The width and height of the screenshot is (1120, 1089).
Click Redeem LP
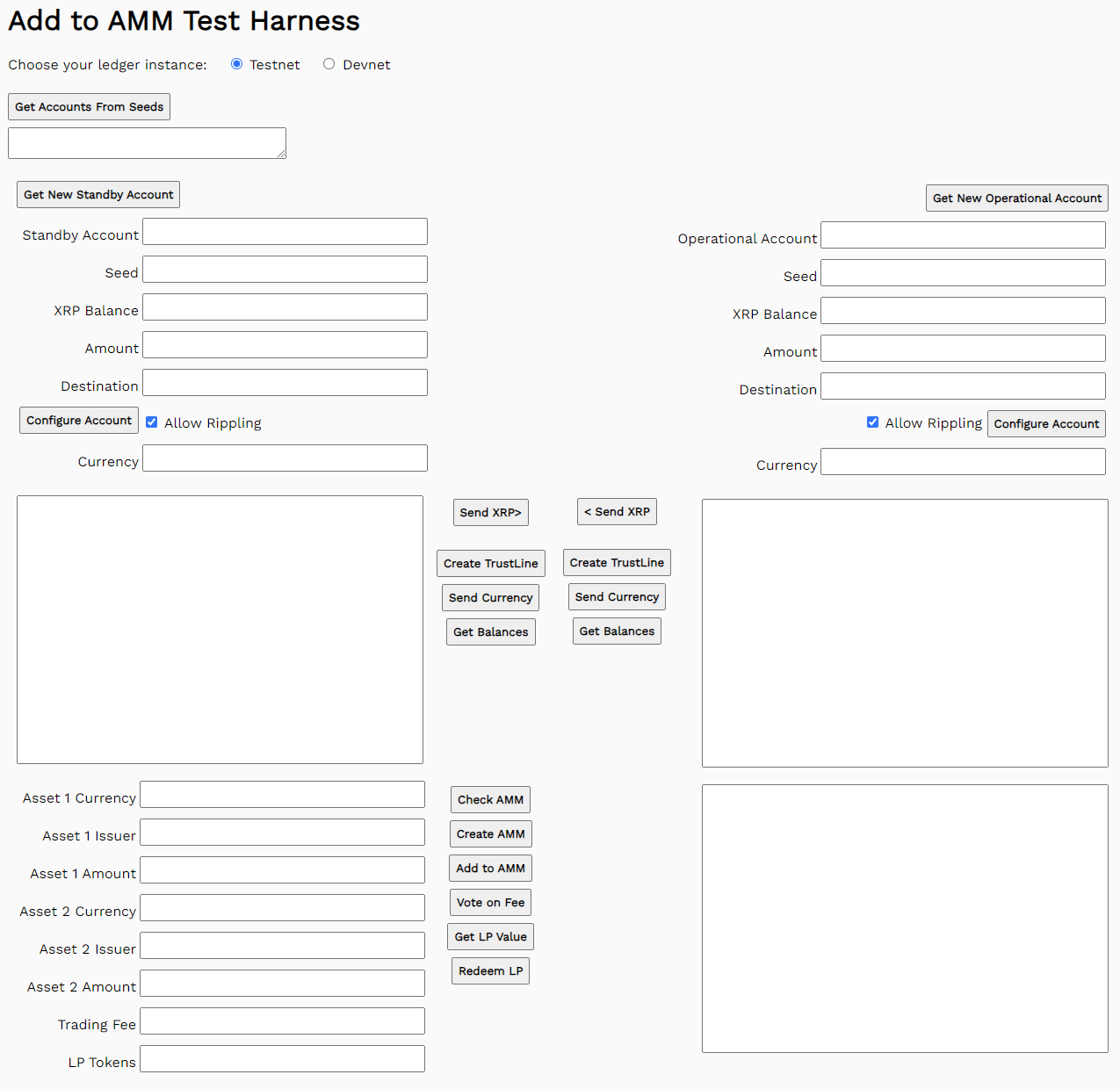(490, 970)
